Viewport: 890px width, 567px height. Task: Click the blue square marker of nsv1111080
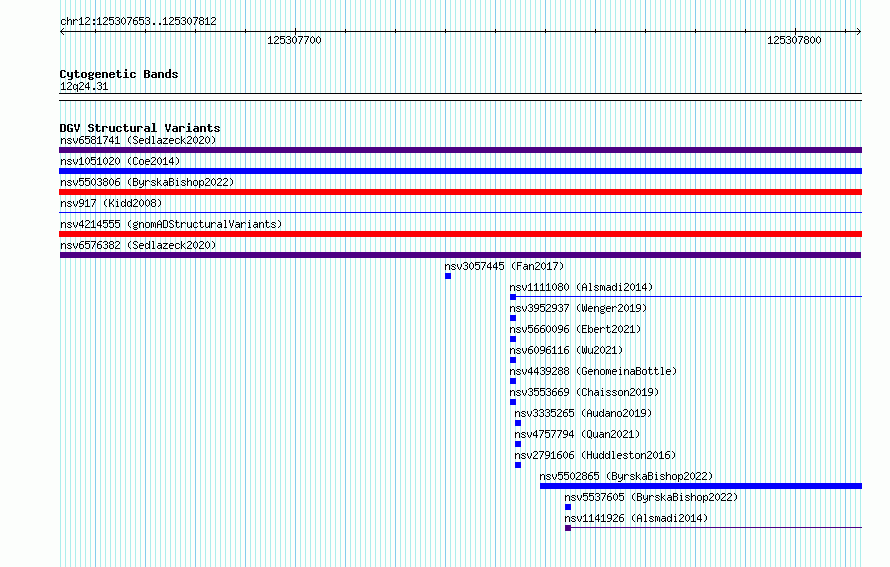[x=513, y=297]
